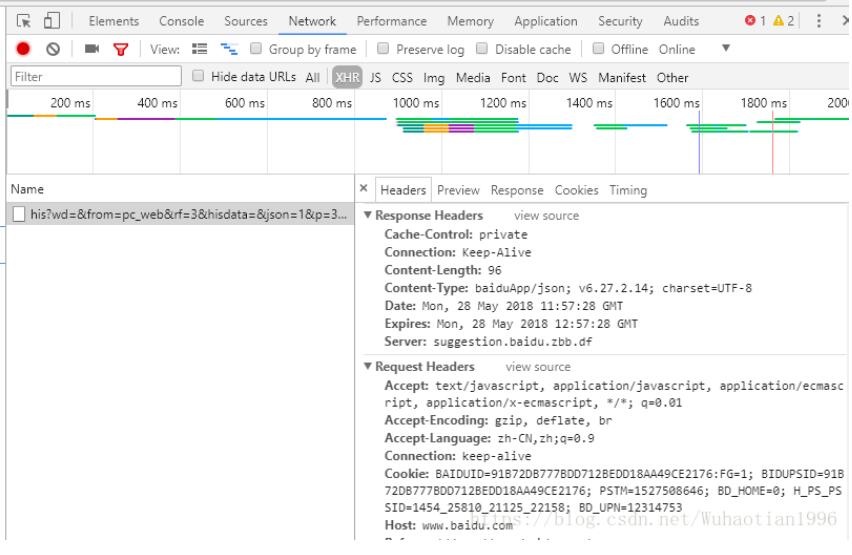The width and height of the screenshot is (852, 555).
Task: Filter requests by CSS
Action: tap(402, 78)
